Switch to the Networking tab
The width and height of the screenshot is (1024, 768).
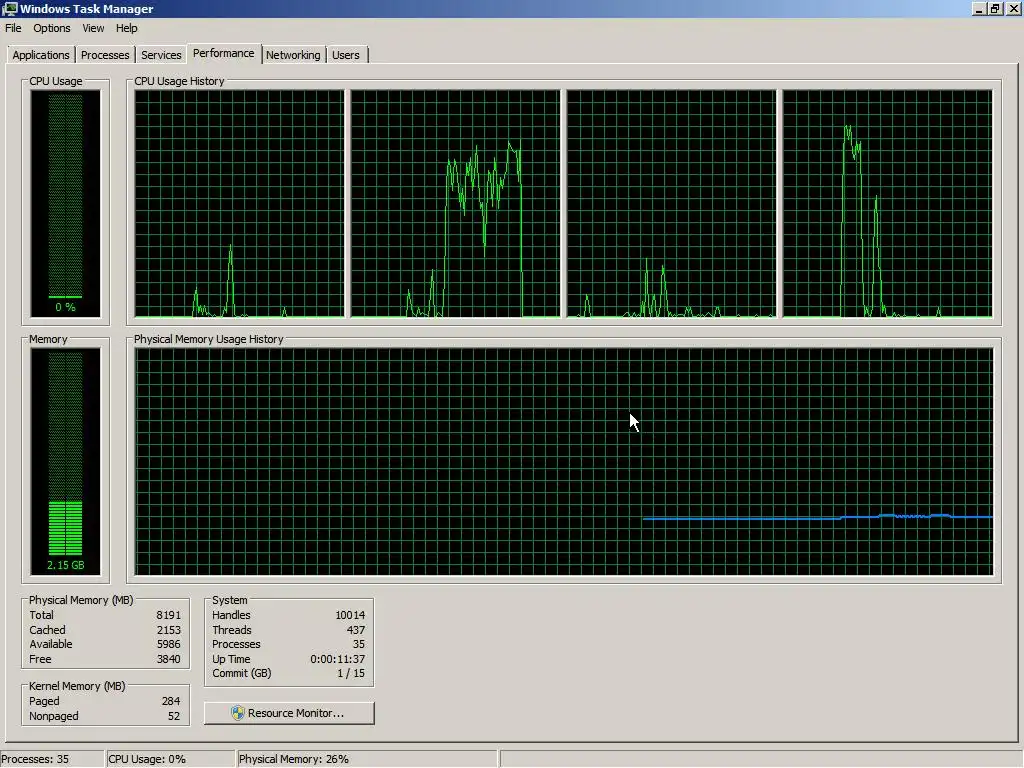293,55
